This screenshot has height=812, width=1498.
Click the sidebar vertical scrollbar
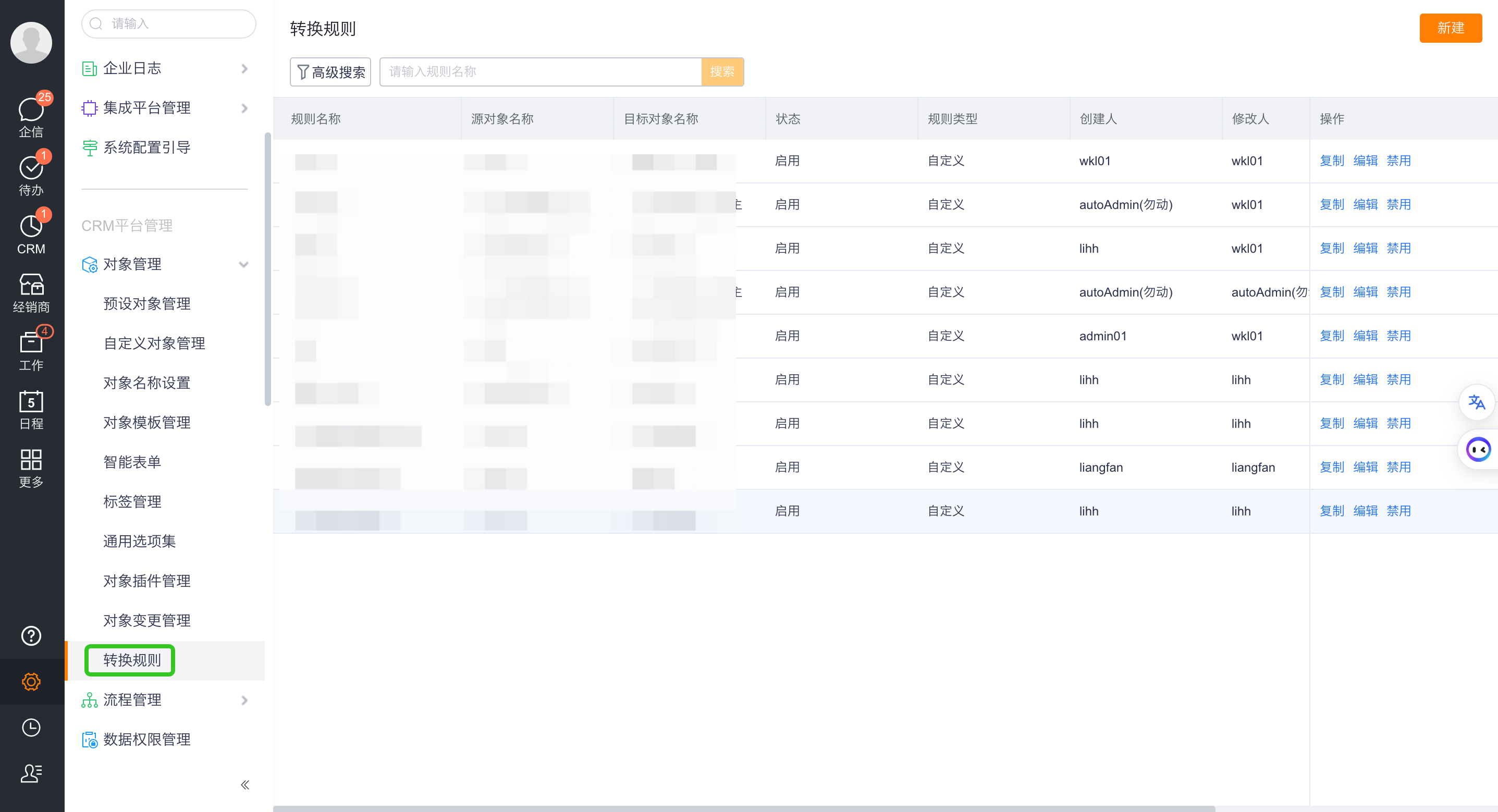coord(267,269)
